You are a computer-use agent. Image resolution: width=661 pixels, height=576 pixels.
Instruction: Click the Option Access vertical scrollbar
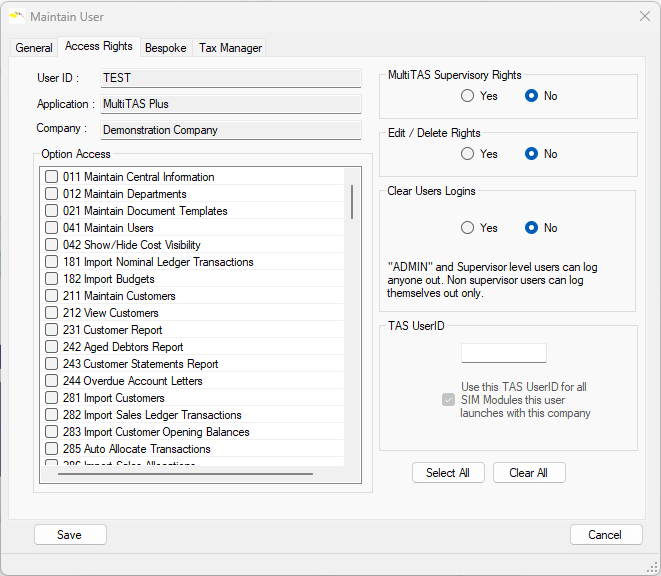(x=351, y=201)
